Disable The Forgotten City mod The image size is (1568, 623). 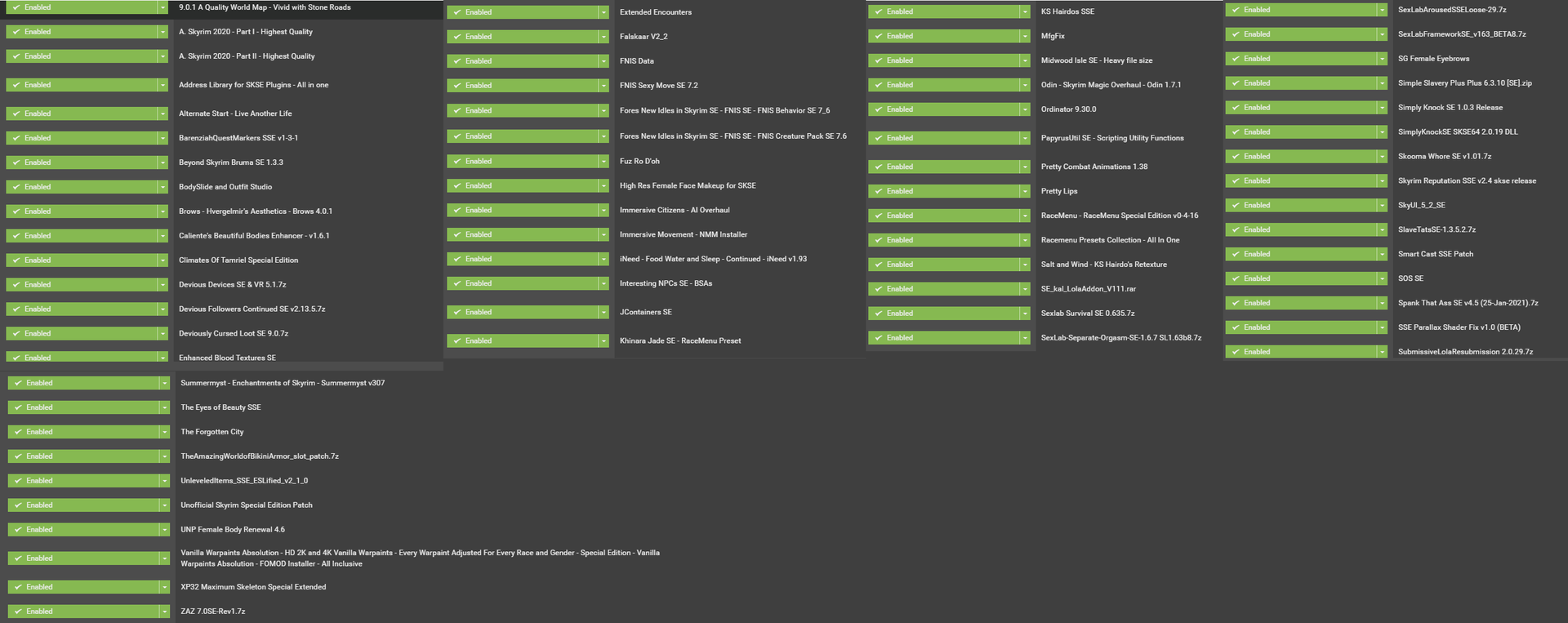[83, 432]
